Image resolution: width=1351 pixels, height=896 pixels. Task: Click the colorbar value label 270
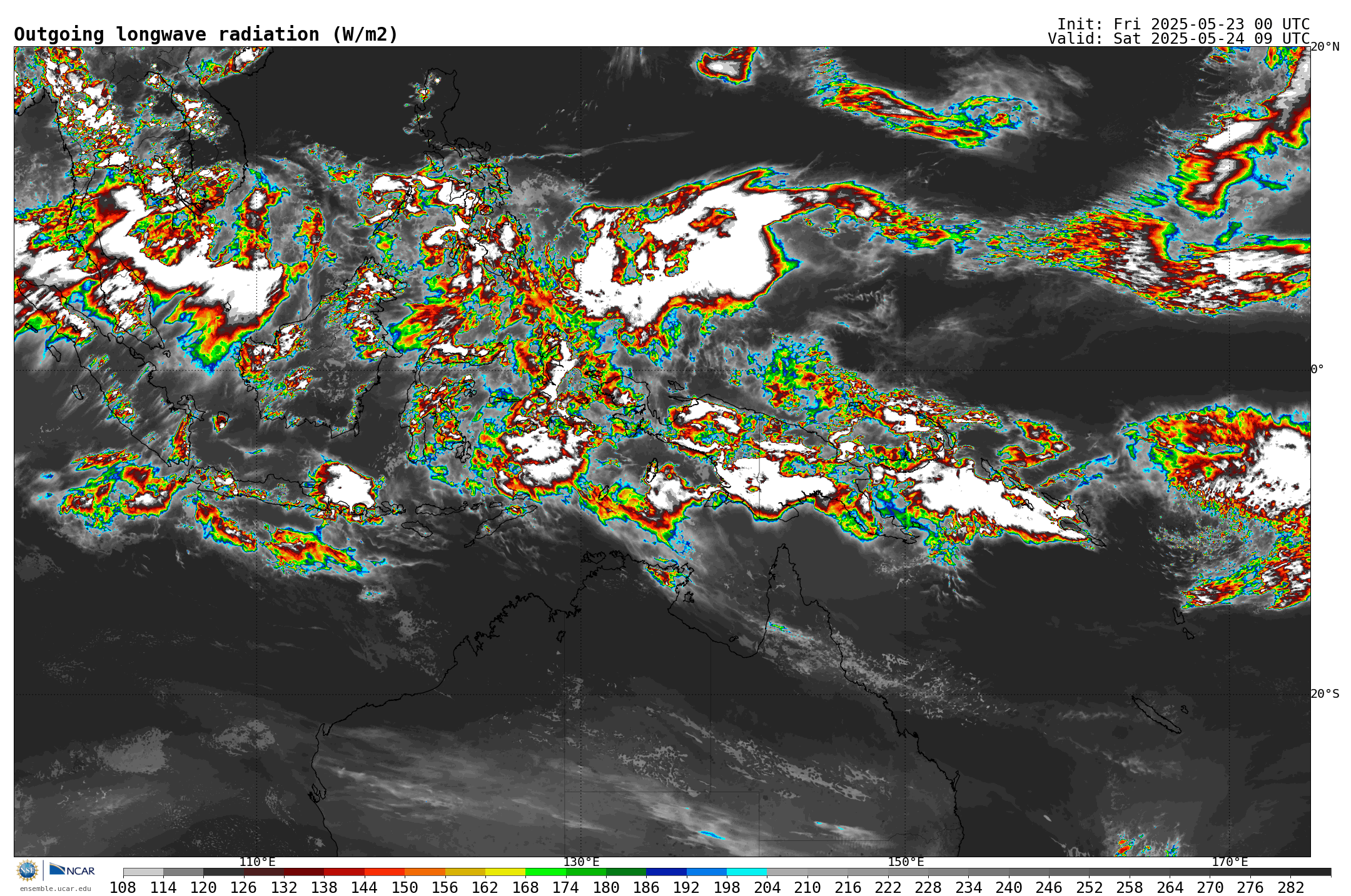(1210, 887)
